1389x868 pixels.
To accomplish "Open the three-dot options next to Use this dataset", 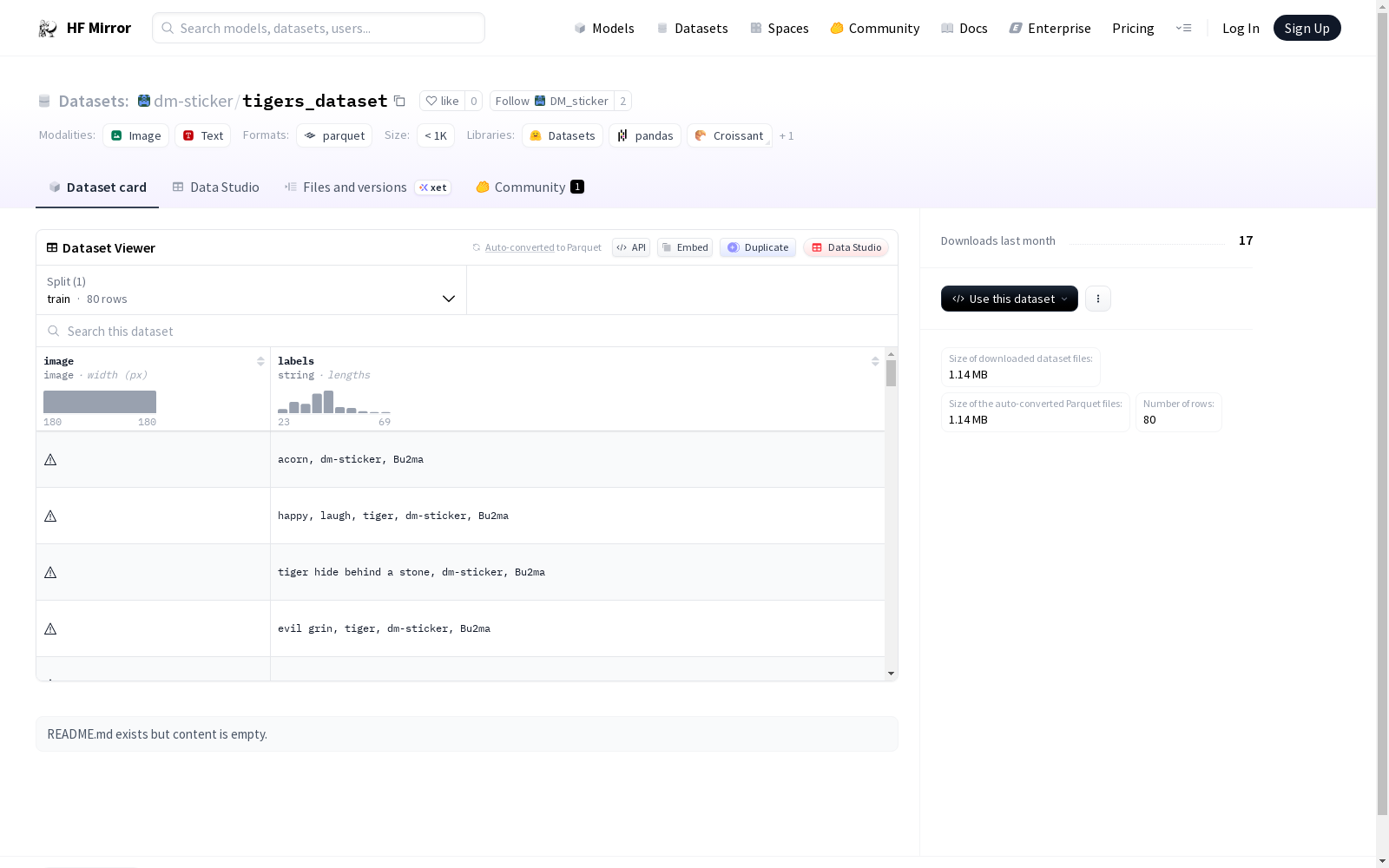I will (1098, 299).
